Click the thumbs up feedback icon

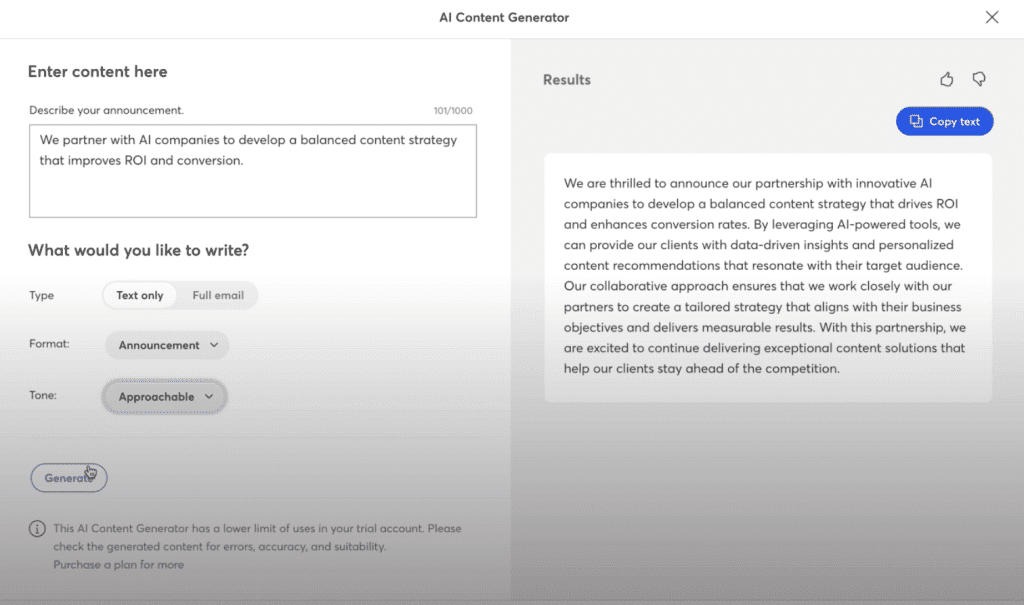[946, 79]
